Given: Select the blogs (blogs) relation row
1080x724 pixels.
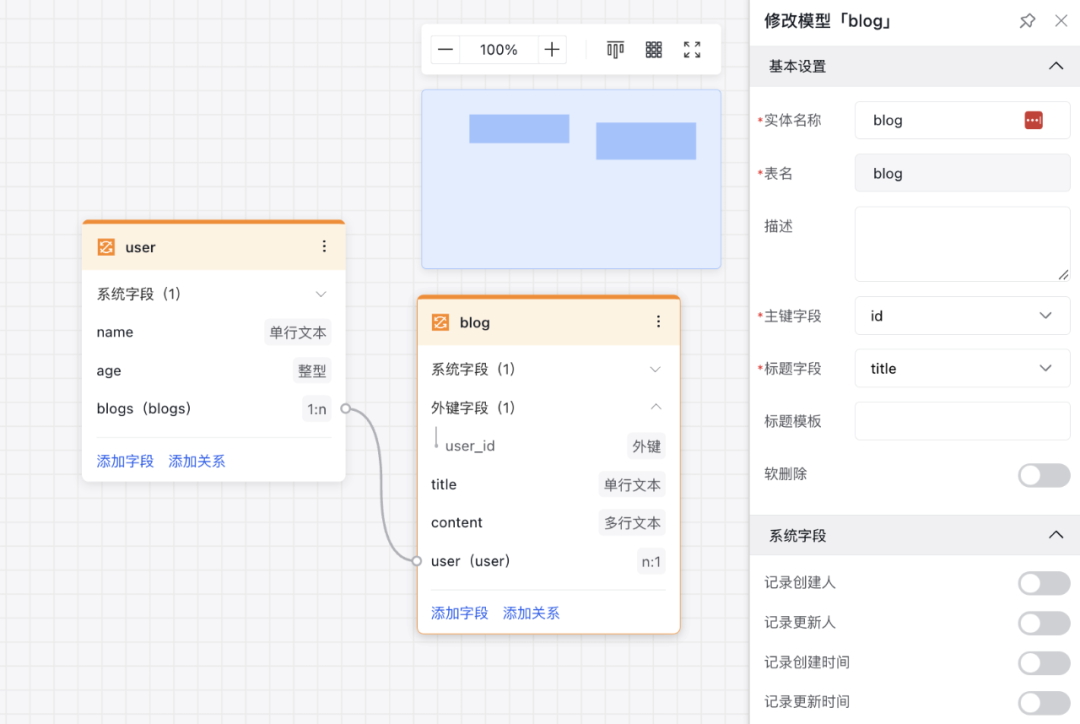Looking at the screenshot, I should click(214, 408).
